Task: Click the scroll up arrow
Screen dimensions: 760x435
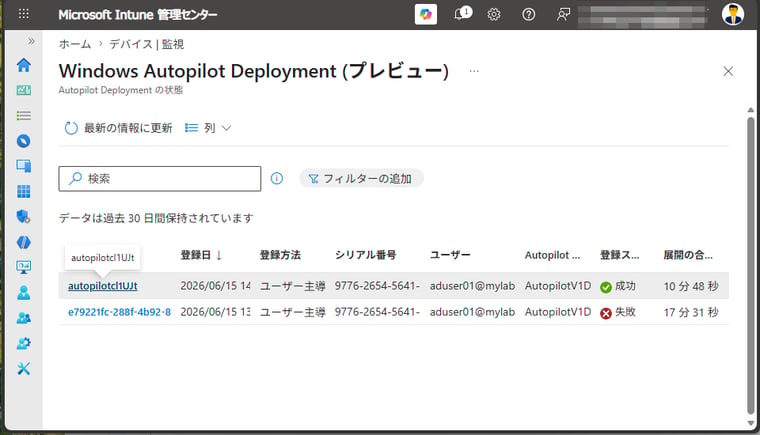Action: pos(750,110)
